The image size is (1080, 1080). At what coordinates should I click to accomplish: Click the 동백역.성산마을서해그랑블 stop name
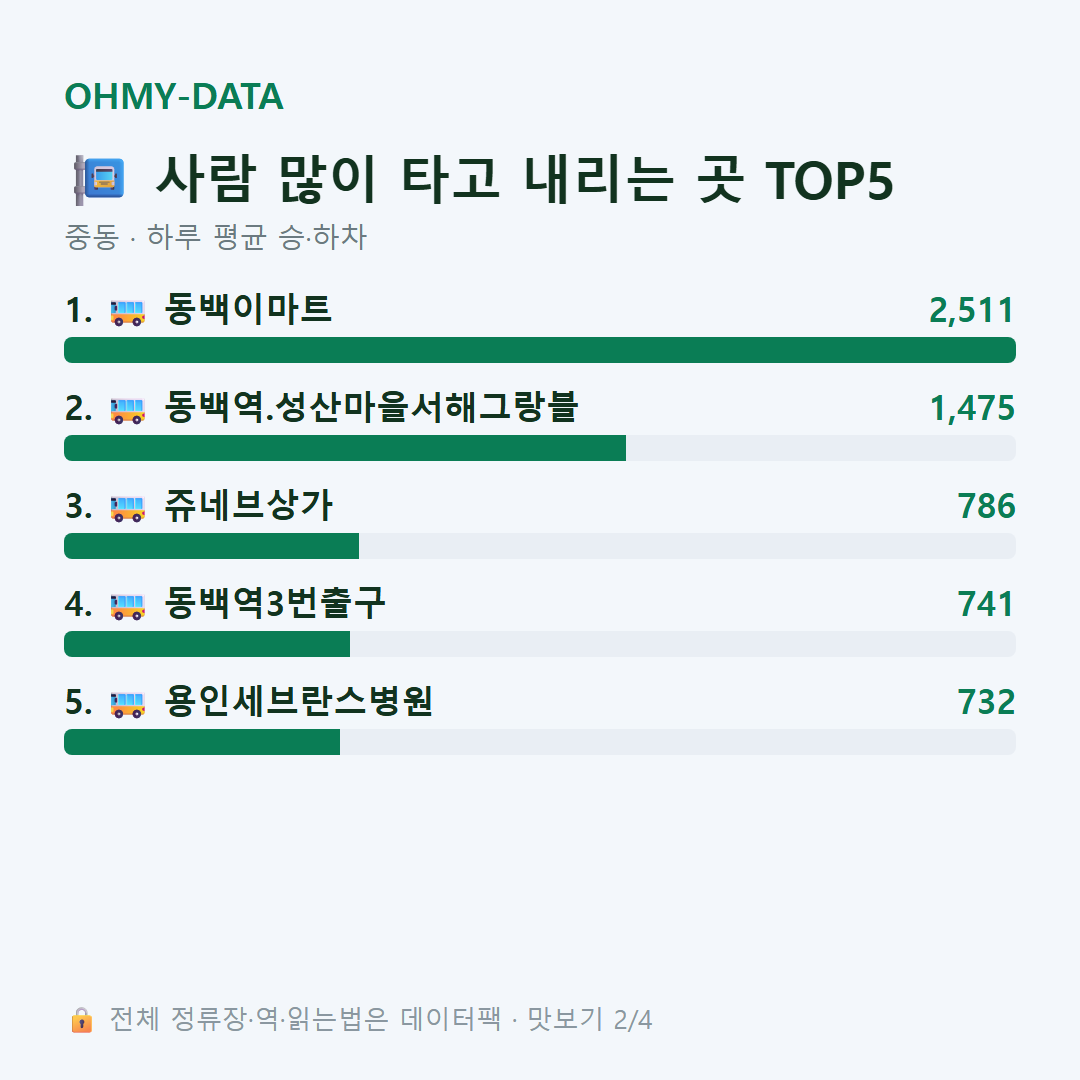click(x=371, y=407)
